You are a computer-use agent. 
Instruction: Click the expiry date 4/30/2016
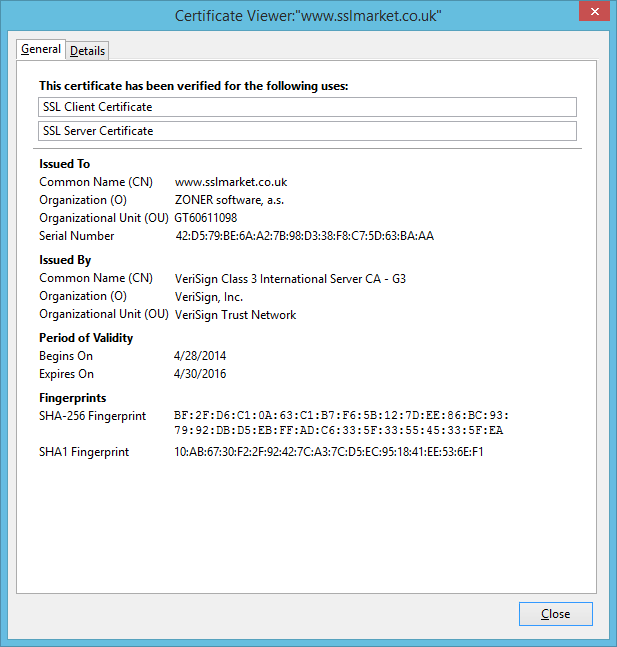click(200, 374)
